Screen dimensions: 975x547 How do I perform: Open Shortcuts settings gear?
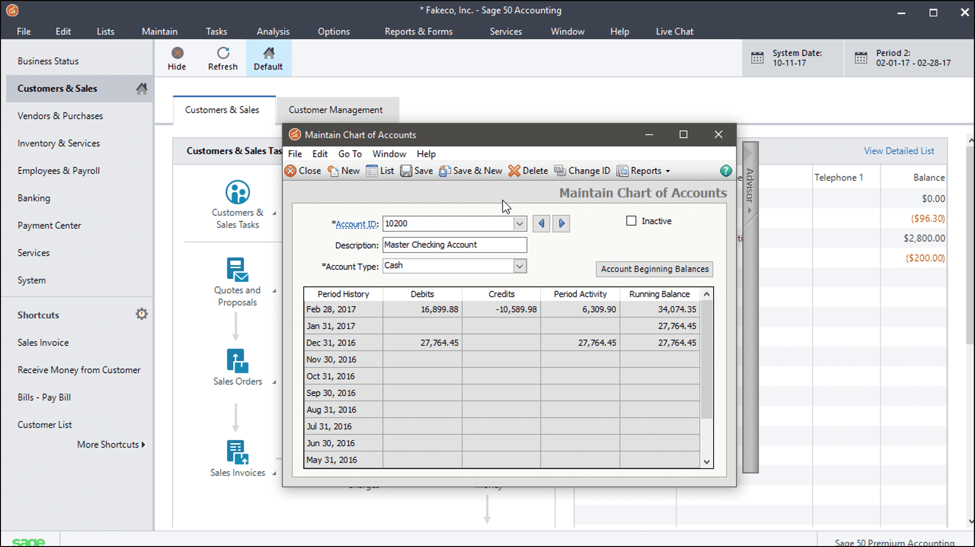142,314
